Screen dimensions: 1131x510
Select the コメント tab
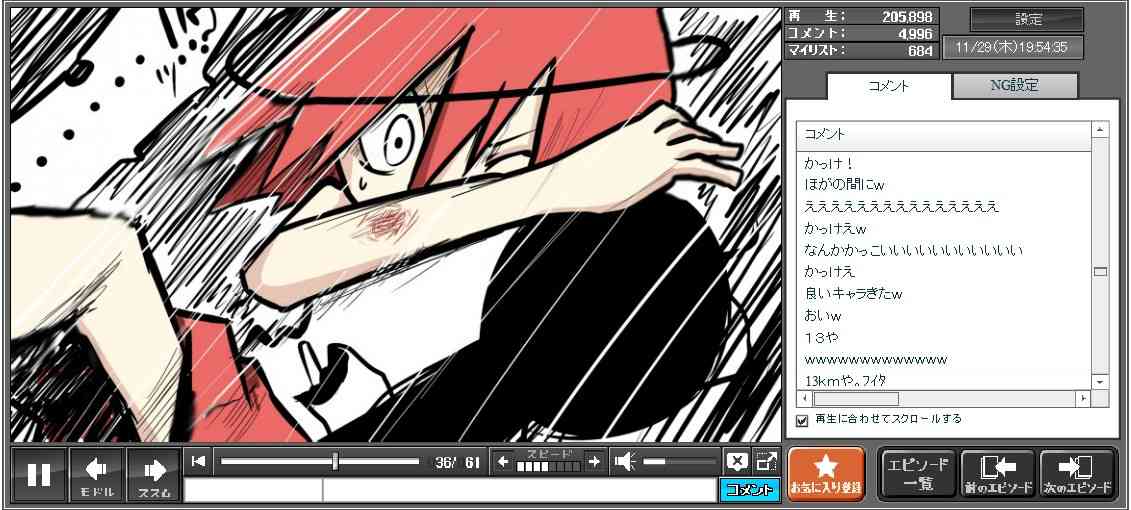click(x=887, y=86)
